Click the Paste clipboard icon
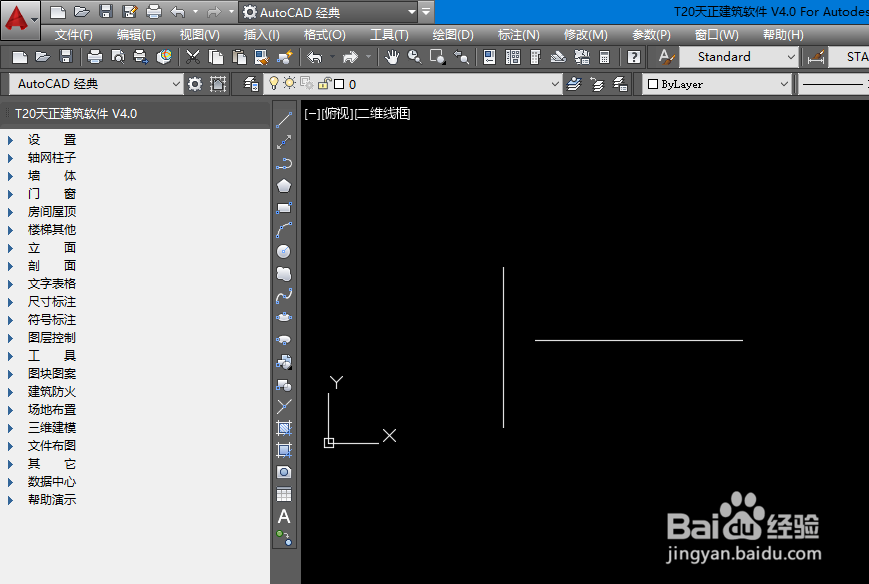Viewport: 869px width, 584px height. 239,57
